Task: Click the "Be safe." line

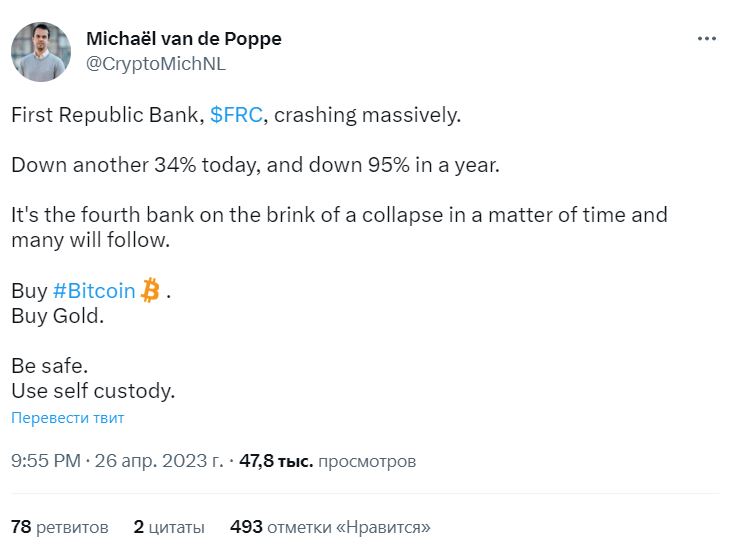Action: click(49, 367)
